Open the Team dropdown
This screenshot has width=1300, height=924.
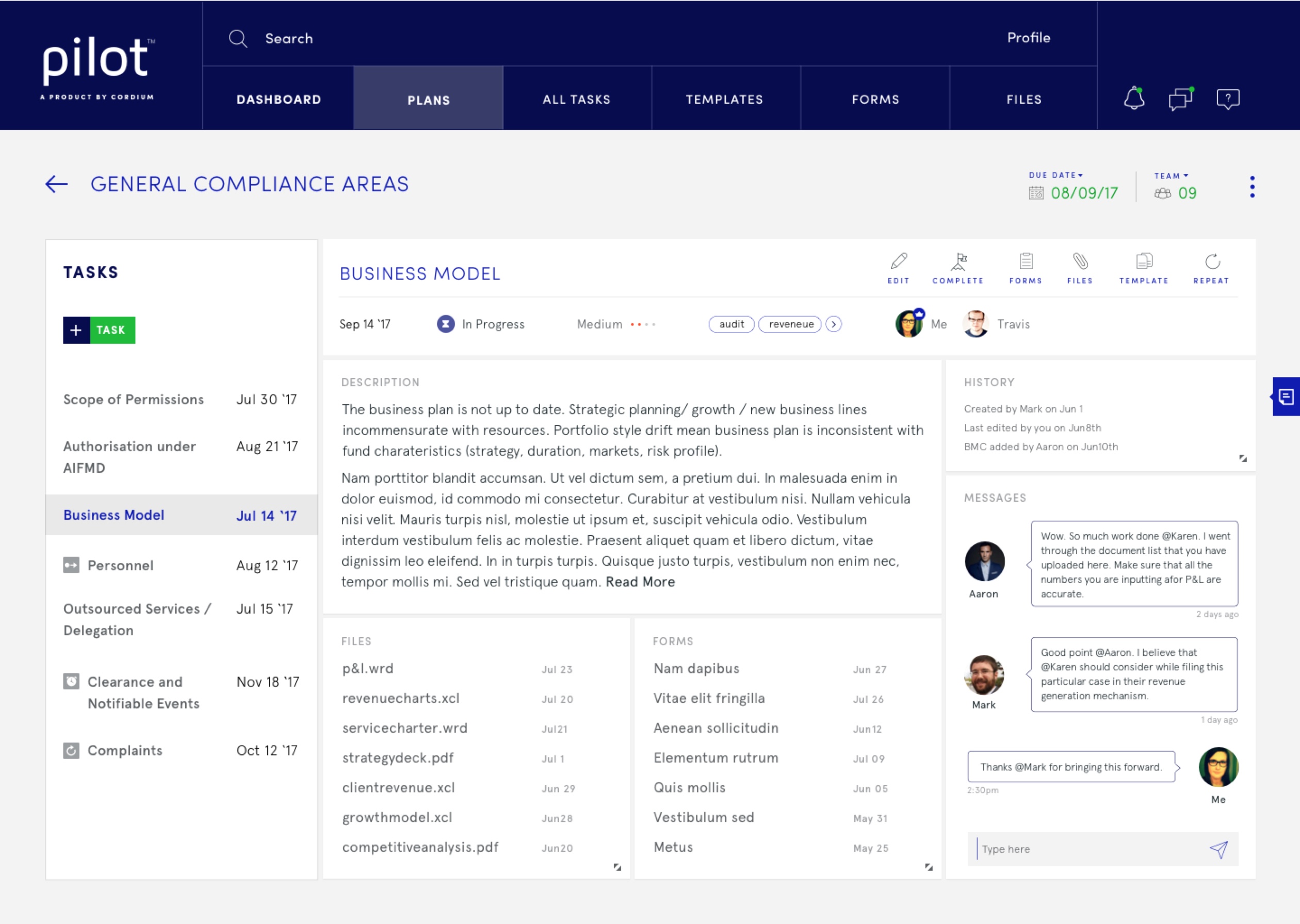[1172, 176]
